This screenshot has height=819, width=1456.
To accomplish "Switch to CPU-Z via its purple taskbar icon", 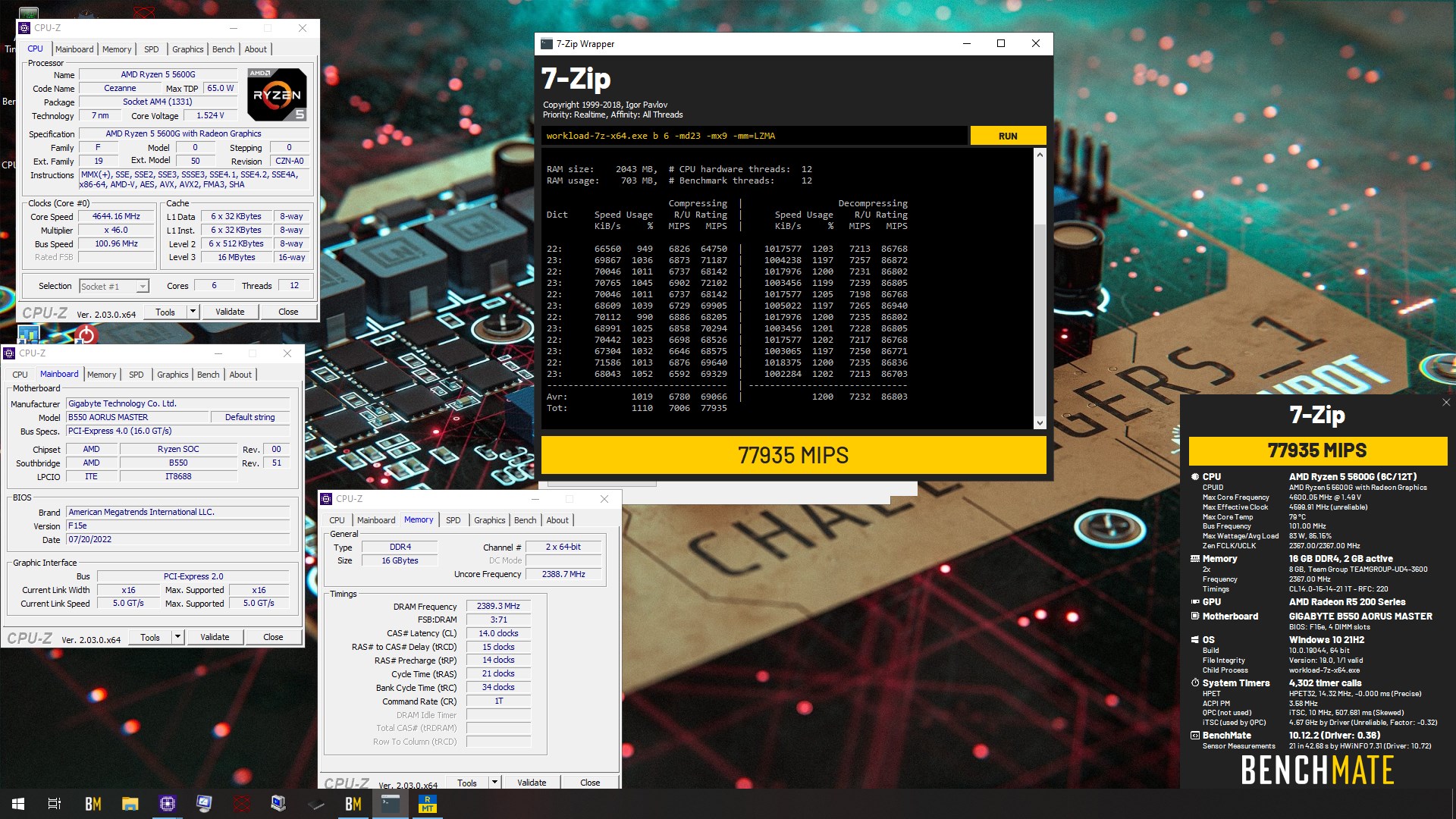I will pyautogui.click(x=167, y=804).
